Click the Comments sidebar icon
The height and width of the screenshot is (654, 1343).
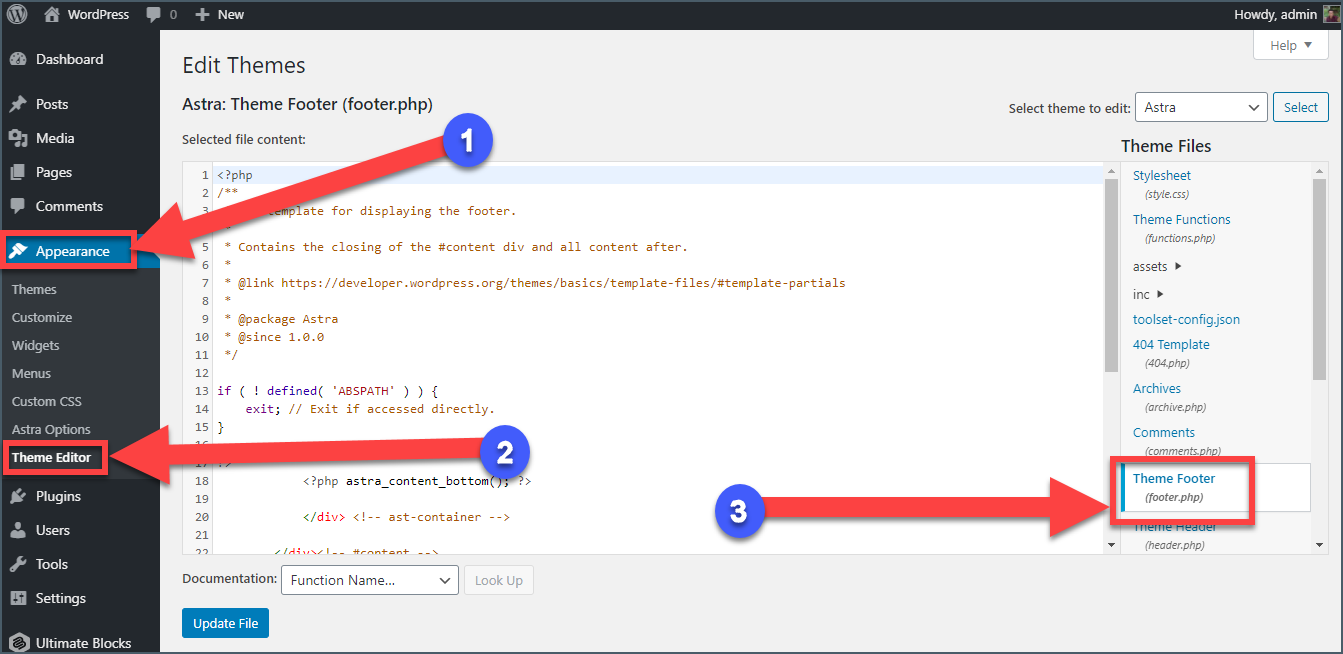pyautogui.click(x=18, y=206)
